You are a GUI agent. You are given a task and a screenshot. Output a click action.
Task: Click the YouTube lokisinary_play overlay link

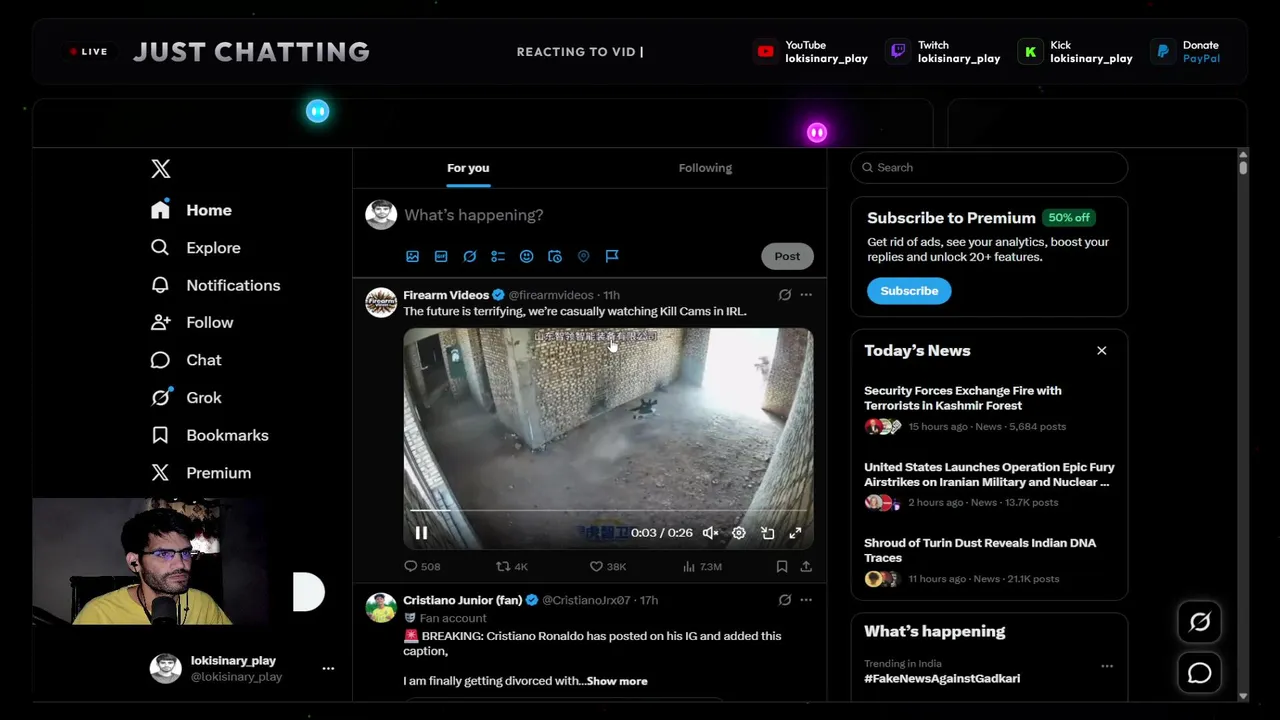click(811, 52)
